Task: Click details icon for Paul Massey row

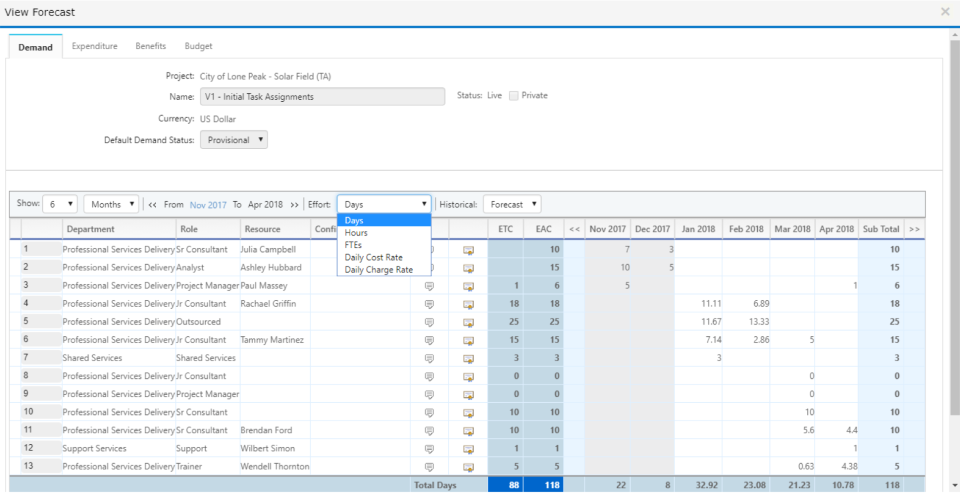Action: [x=468, y=286]
